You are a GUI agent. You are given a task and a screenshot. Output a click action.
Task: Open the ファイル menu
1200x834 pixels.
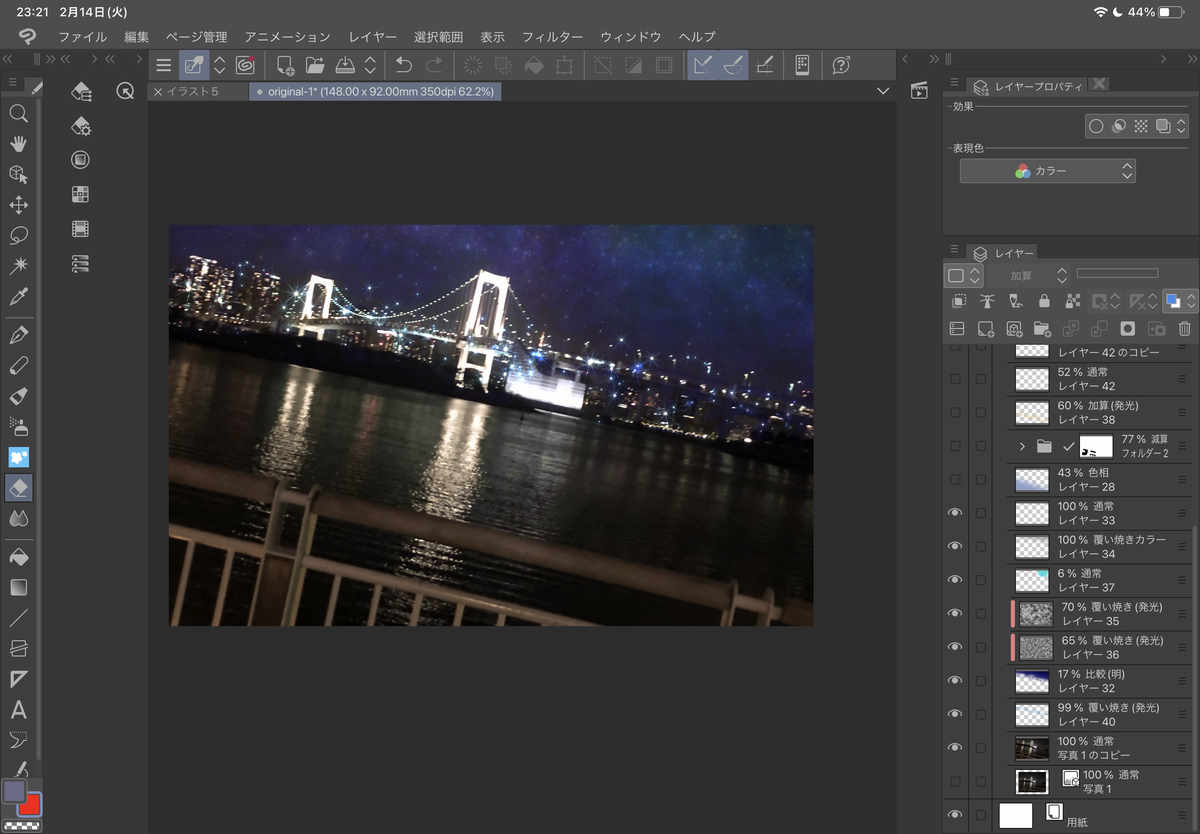click(x=82, y=36)
